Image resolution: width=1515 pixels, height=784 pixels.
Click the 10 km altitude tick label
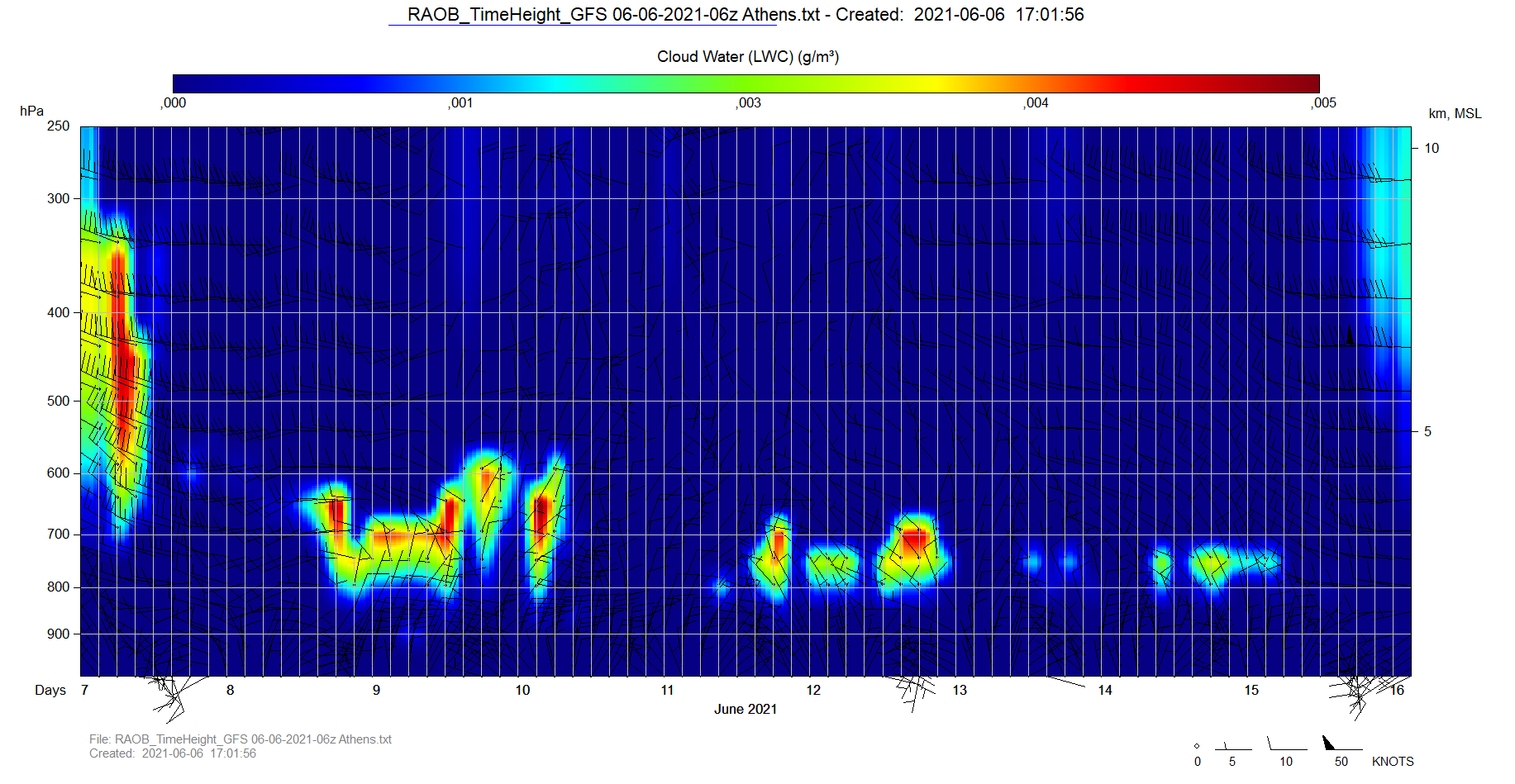click(1431, 149)
